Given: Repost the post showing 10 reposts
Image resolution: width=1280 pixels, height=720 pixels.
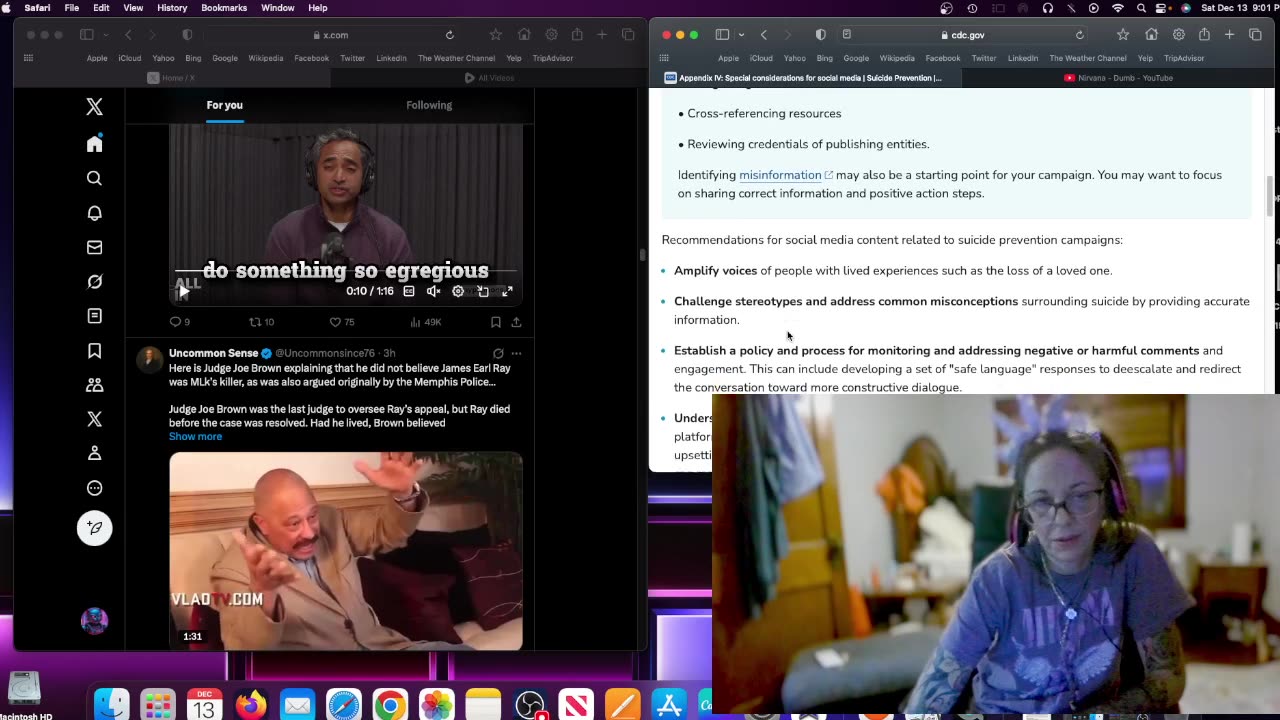Looking at the screenshot, I should 261,322.
